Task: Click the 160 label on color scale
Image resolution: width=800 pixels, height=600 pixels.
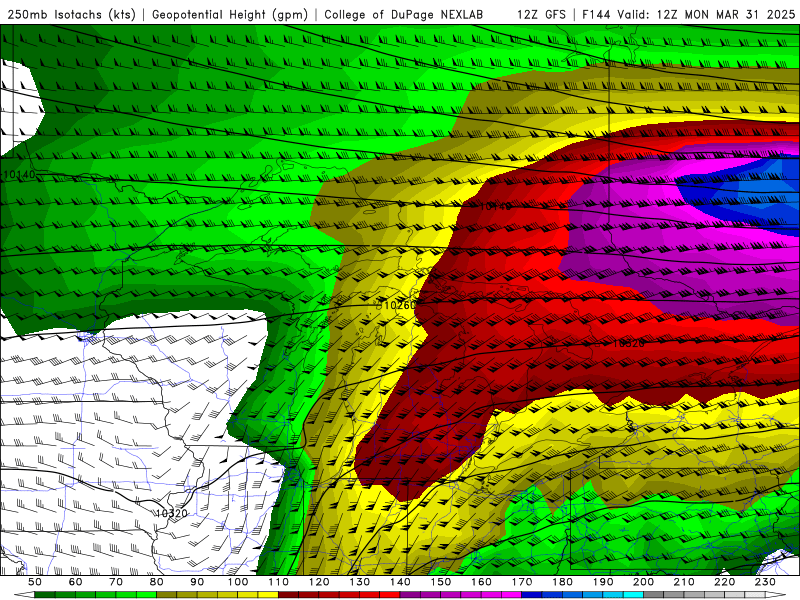Action: (x=481, y=582)
